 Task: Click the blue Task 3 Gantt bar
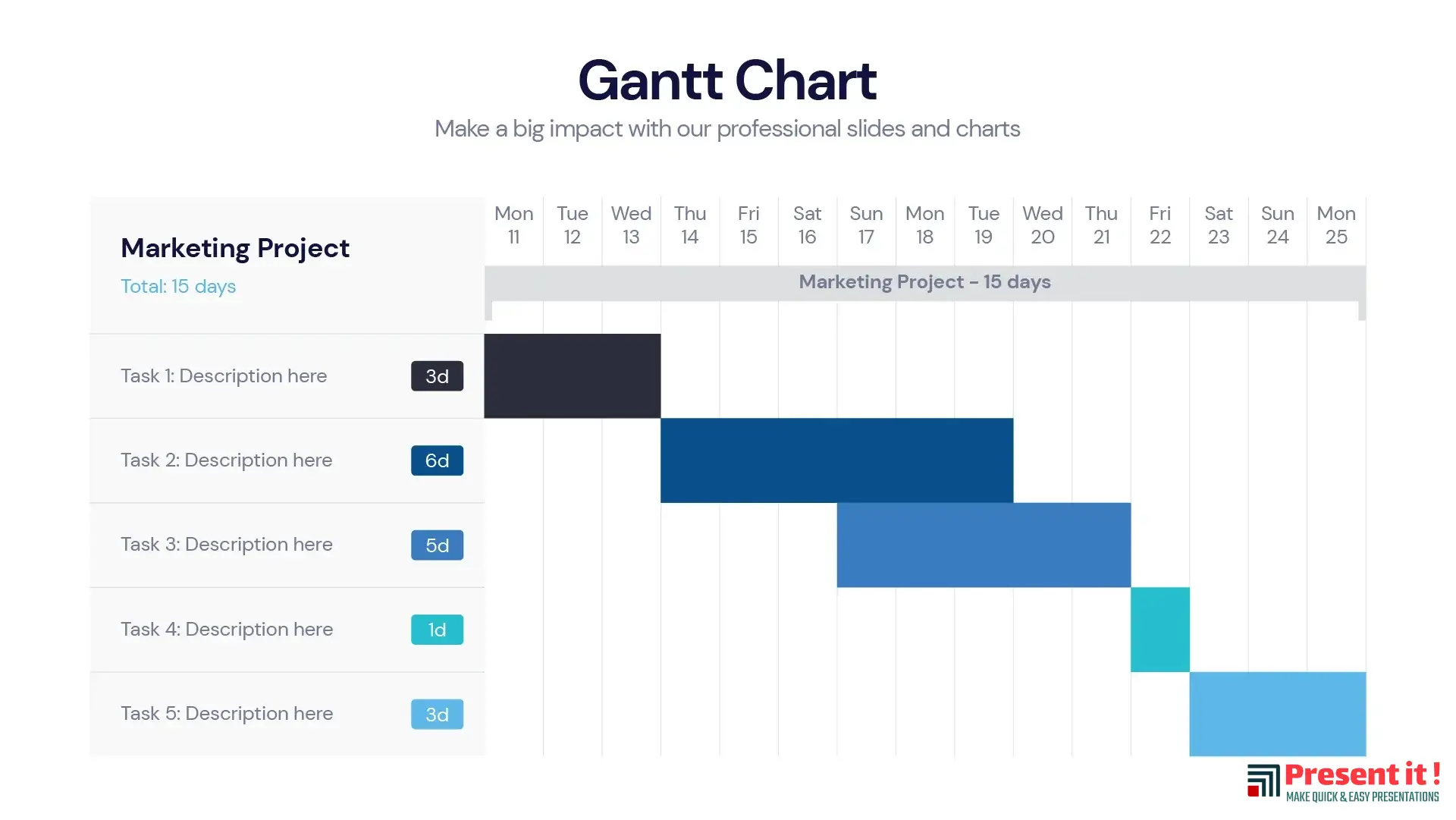point(984,545)
